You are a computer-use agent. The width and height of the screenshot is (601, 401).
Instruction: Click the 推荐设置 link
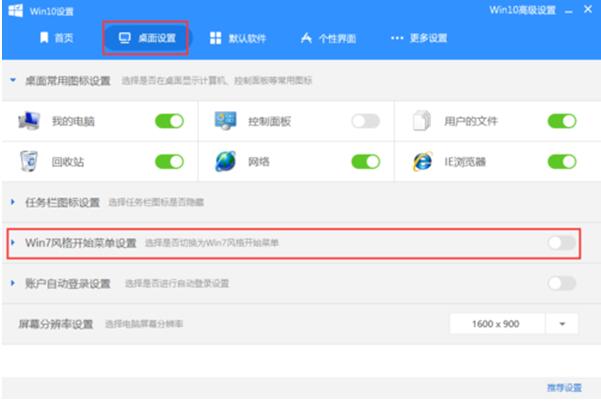pyautogui.click(x=564, y=388)
